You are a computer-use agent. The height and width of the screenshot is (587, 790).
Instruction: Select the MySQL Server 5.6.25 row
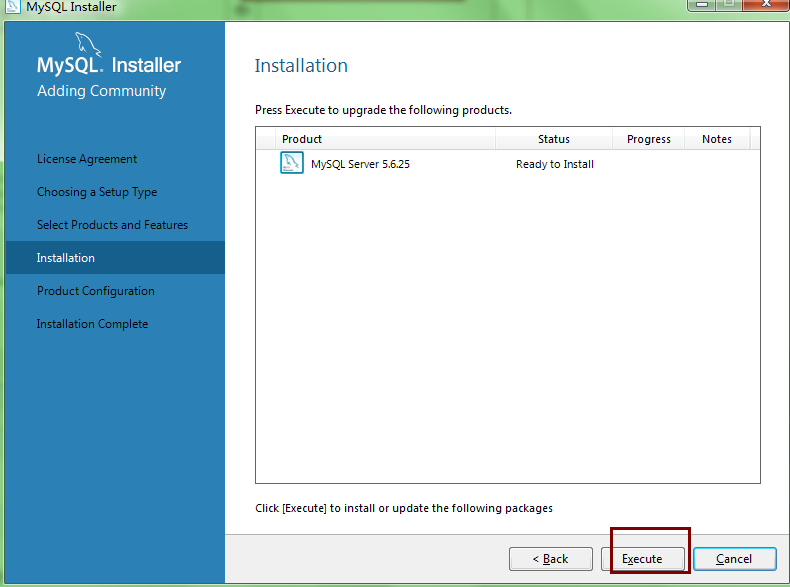pos(507,164)
